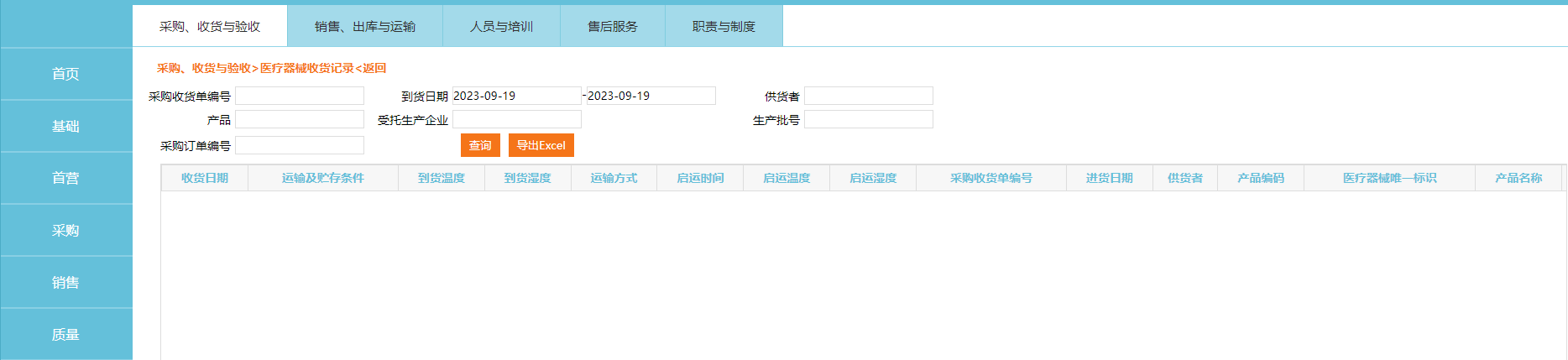Screen dimensions: 1568x360
Task: Click the 运输方式 column header
Action: point(614,178)
